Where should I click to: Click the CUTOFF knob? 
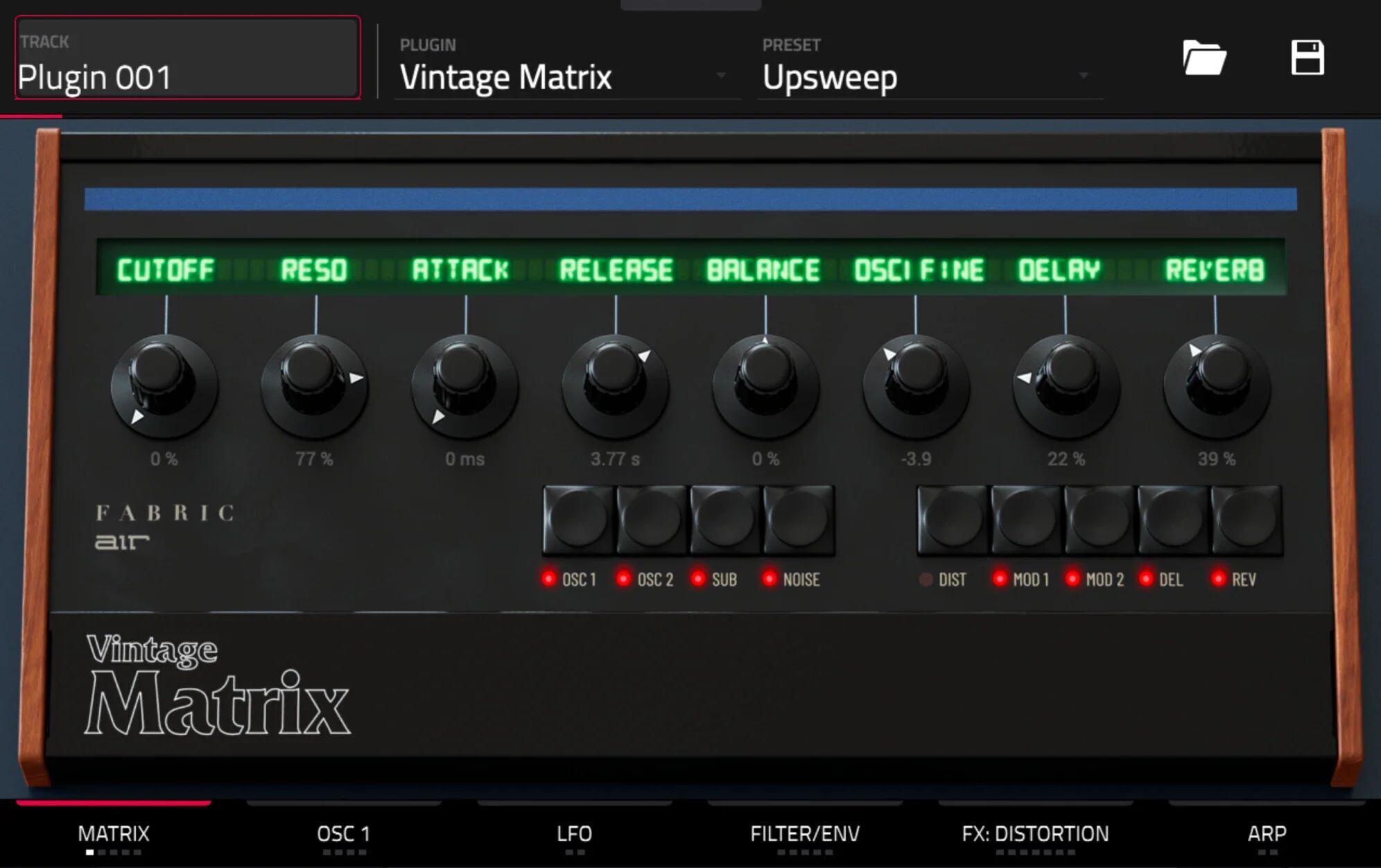[x=164, y=385]
